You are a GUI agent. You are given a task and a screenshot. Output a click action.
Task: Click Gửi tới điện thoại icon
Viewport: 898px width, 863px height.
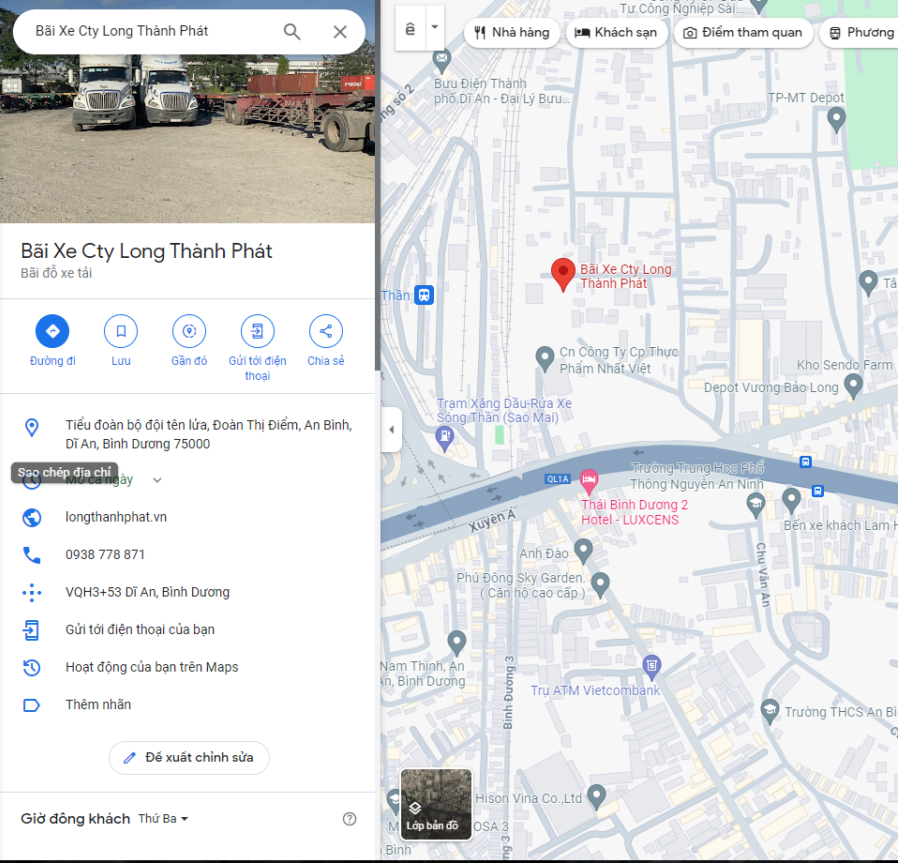coord(257,331)
